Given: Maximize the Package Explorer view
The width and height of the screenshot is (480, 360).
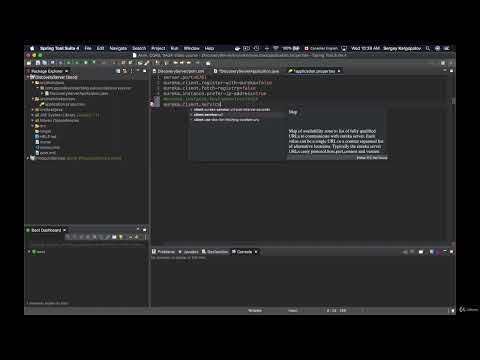Looking at the screenshot, I should click(x=145, y=71).
